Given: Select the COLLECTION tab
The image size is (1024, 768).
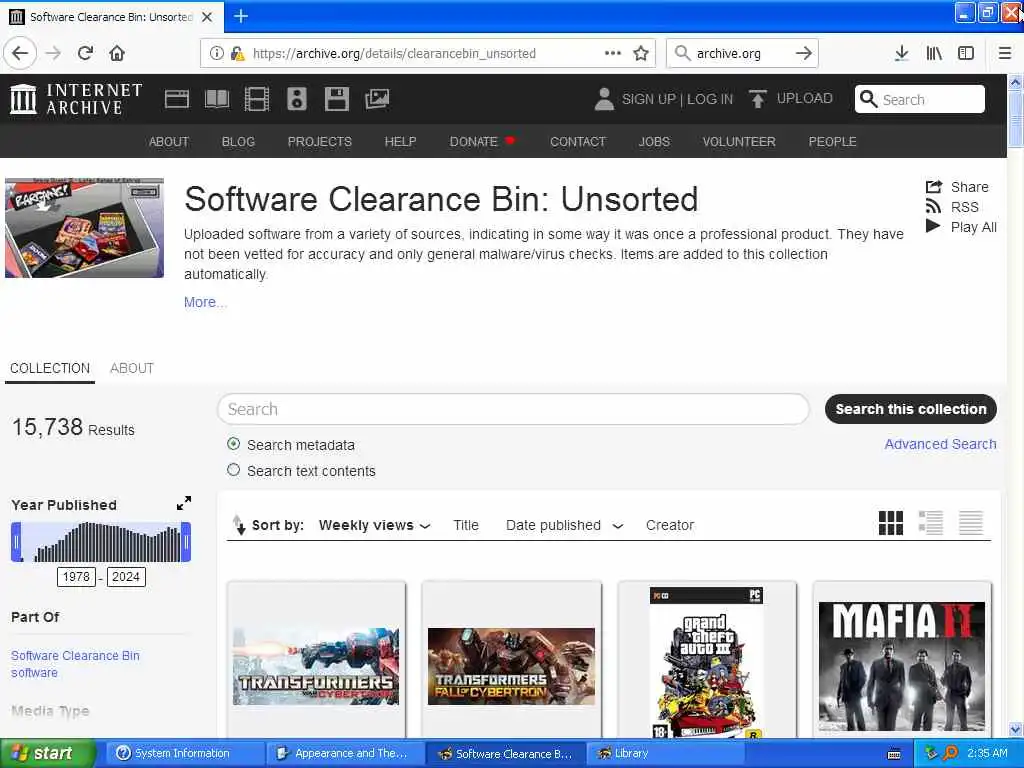Looking at the screenshot, I should tap(50, 368).
